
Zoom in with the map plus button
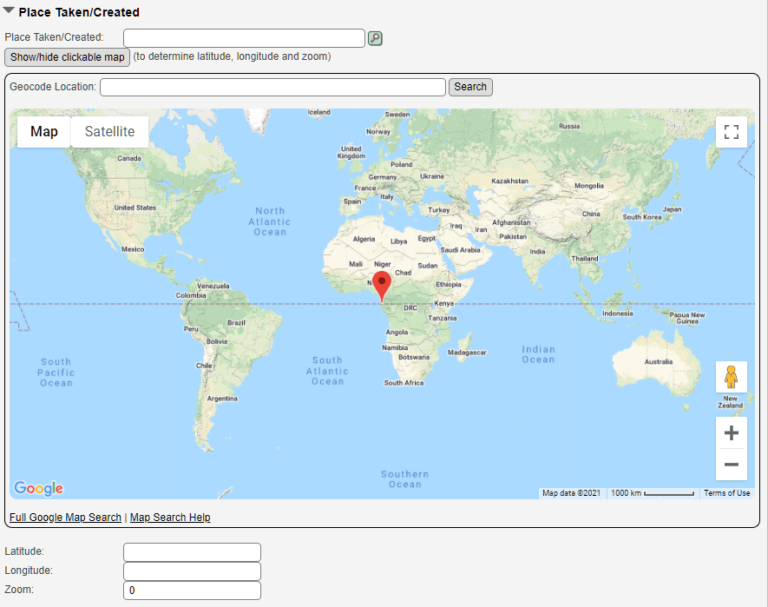731,433
